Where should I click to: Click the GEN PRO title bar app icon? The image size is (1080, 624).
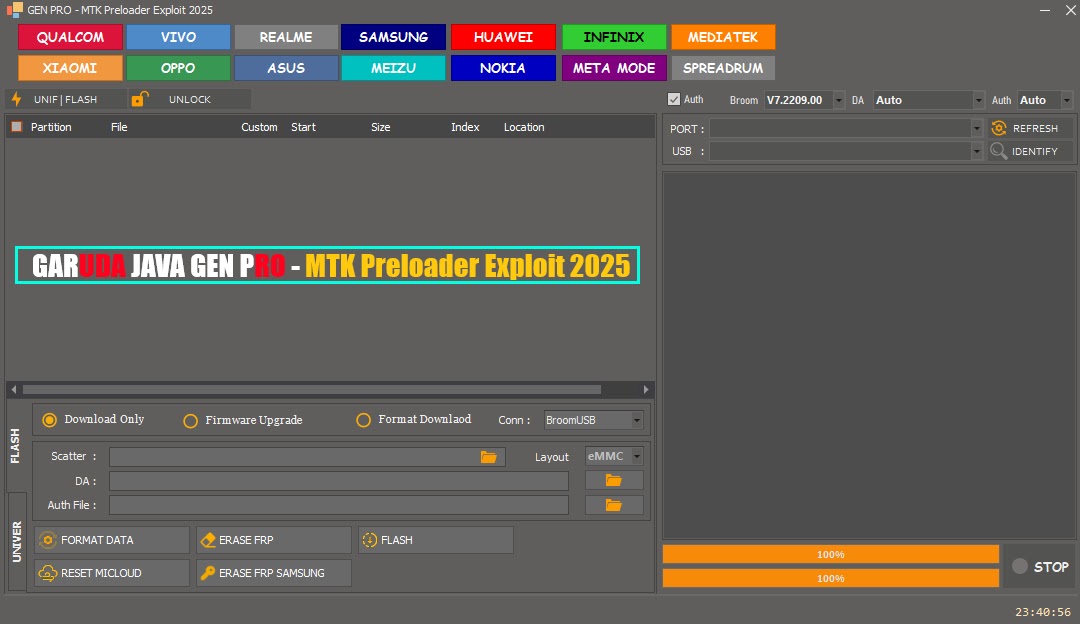pyautogui.click(x=14, y=10)
